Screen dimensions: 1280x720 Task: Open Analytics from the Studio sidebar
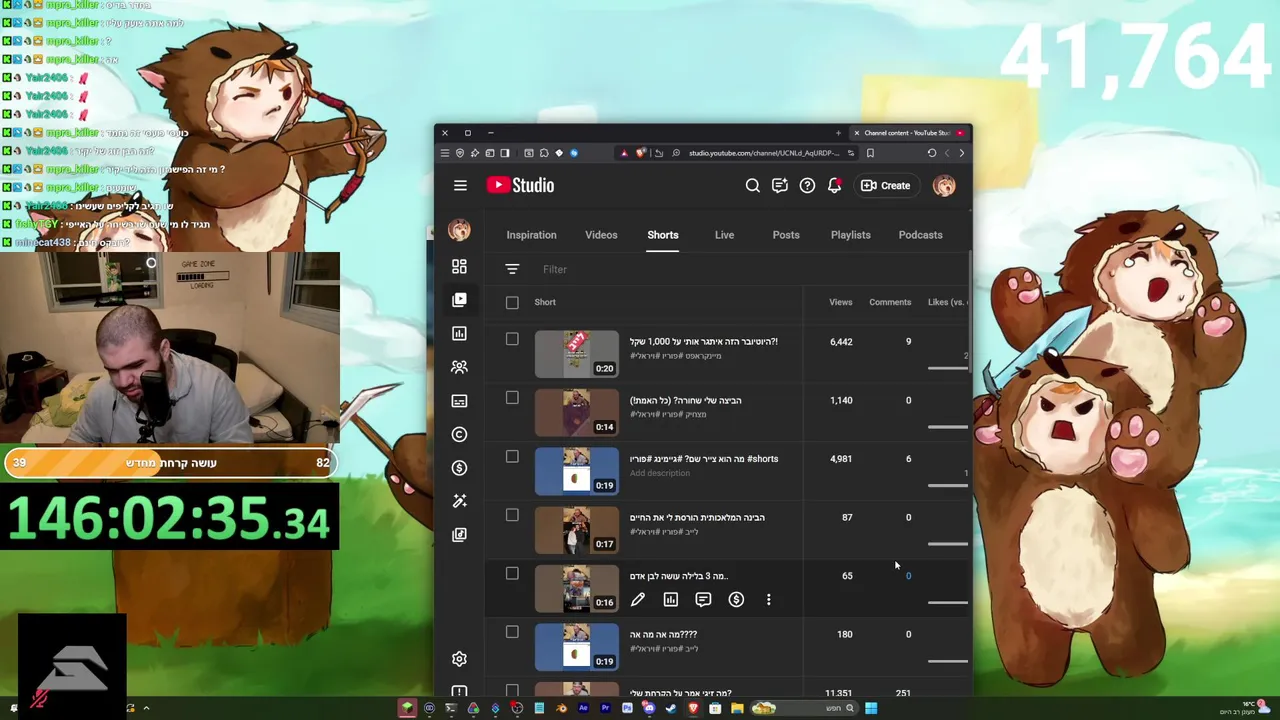pyautogui.click(x=459, y=333)
